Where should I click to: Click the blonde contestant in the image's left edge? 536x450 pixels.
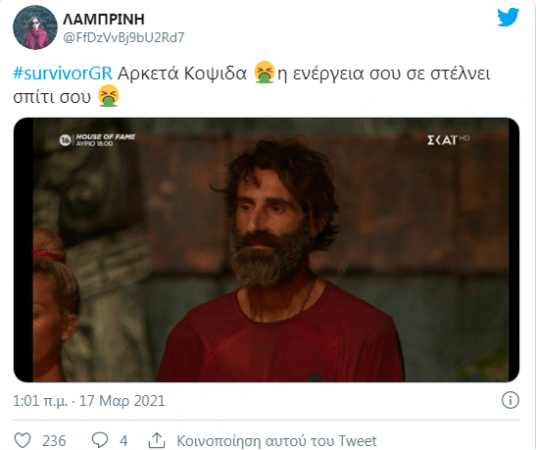coord(53,304)
